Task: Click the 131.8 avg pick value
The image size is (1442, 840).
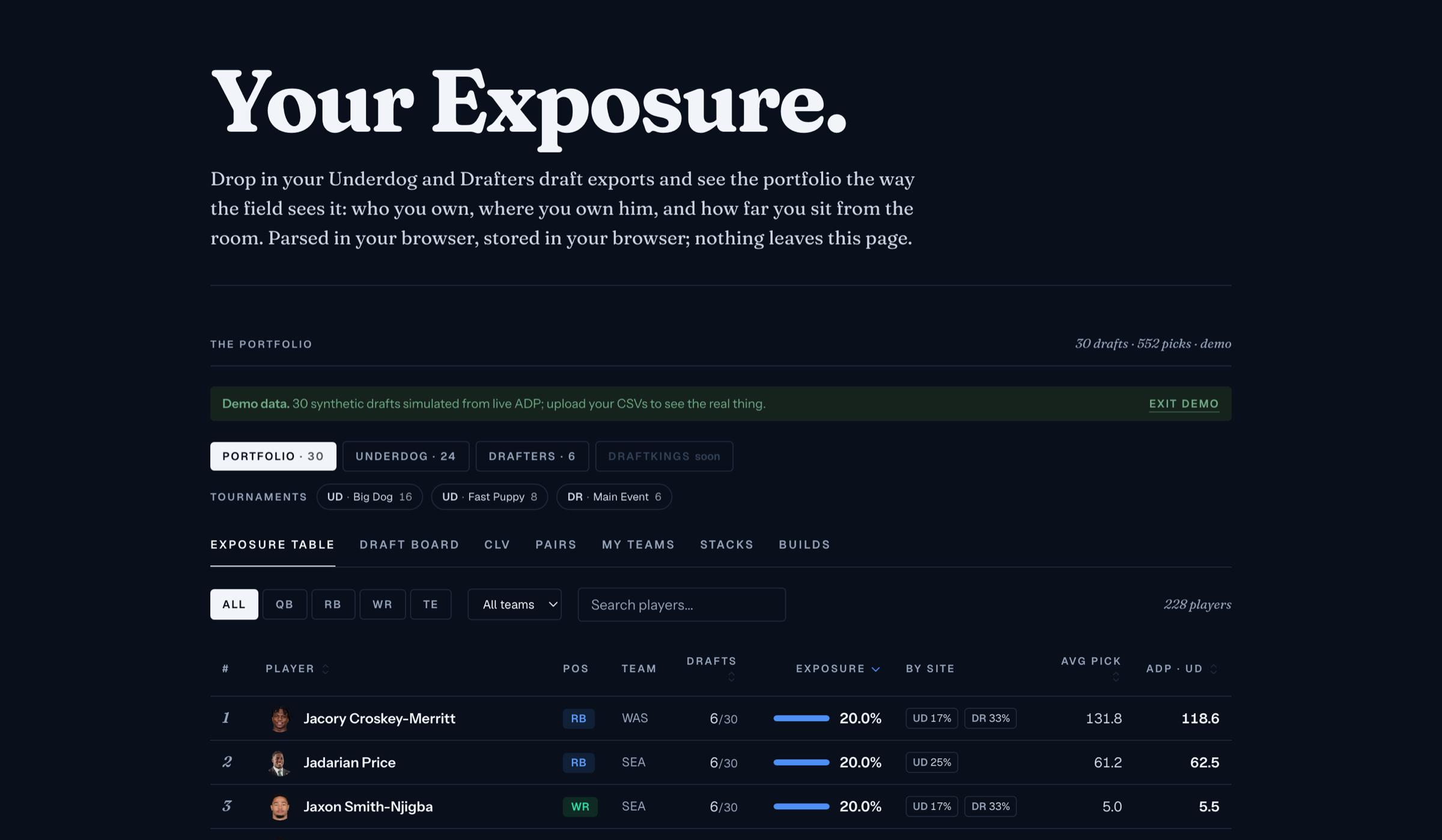Action: [1104, 718]
